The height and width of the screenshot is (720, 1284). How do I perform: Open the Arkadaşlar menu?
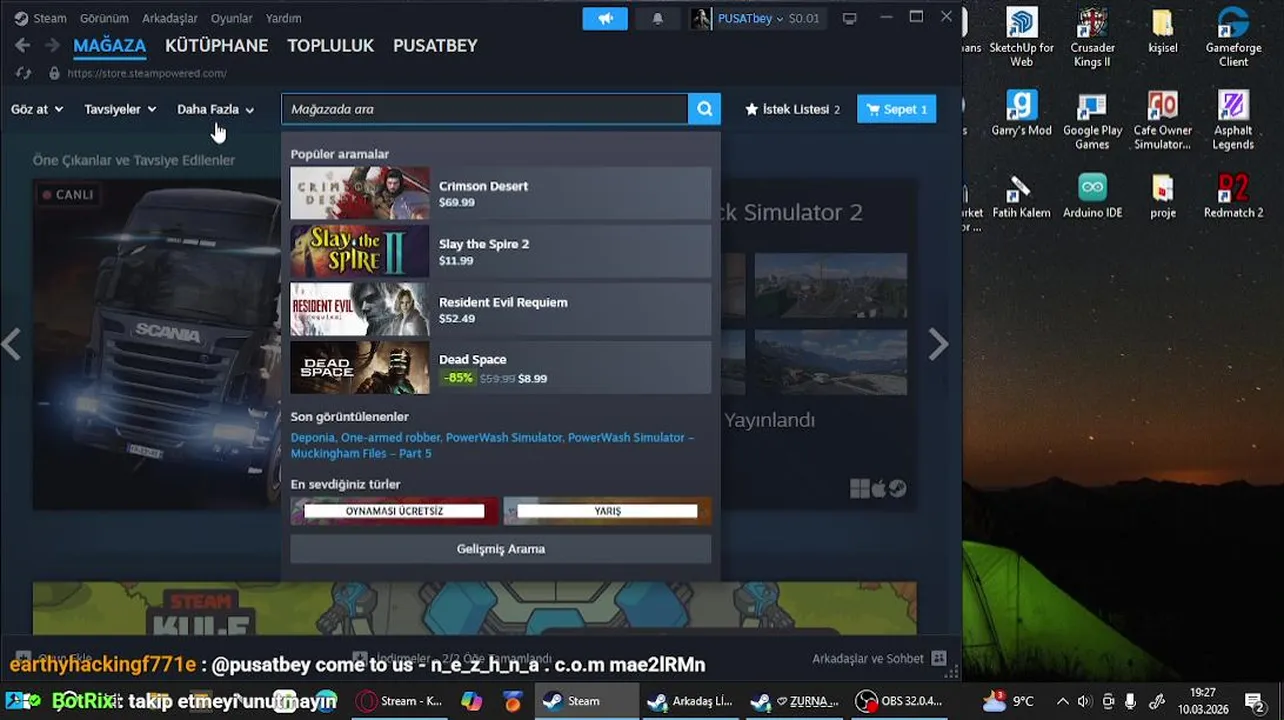[169, 18]
